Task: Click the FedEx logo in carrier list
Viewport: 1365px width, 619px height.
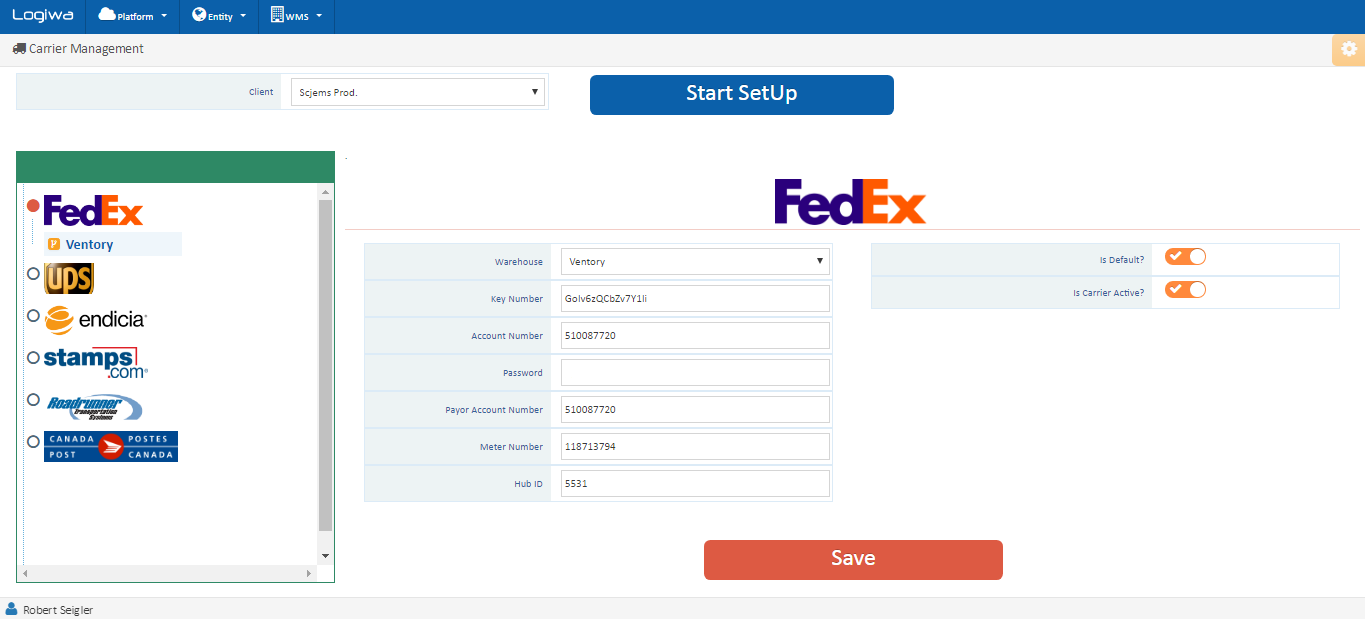Action: click(94, 211)
